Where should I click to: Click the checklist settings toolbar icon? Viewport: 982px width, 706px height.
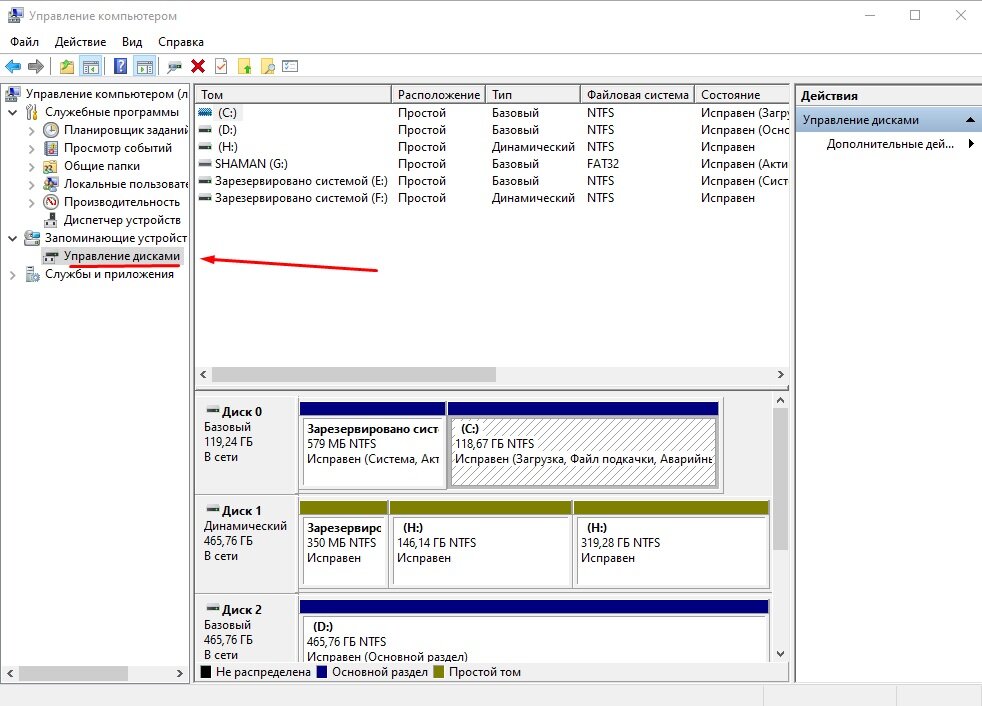(x=290, y=66)
